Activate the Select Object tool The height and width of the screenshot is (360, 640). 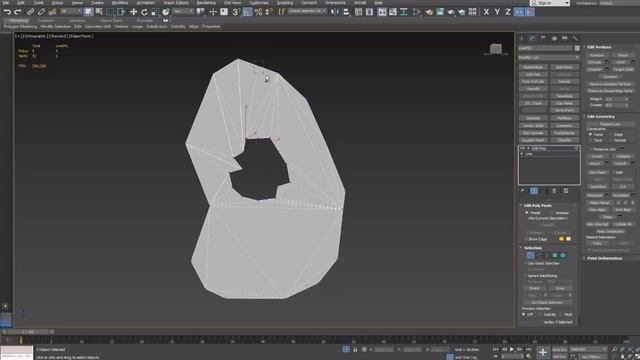88,12
